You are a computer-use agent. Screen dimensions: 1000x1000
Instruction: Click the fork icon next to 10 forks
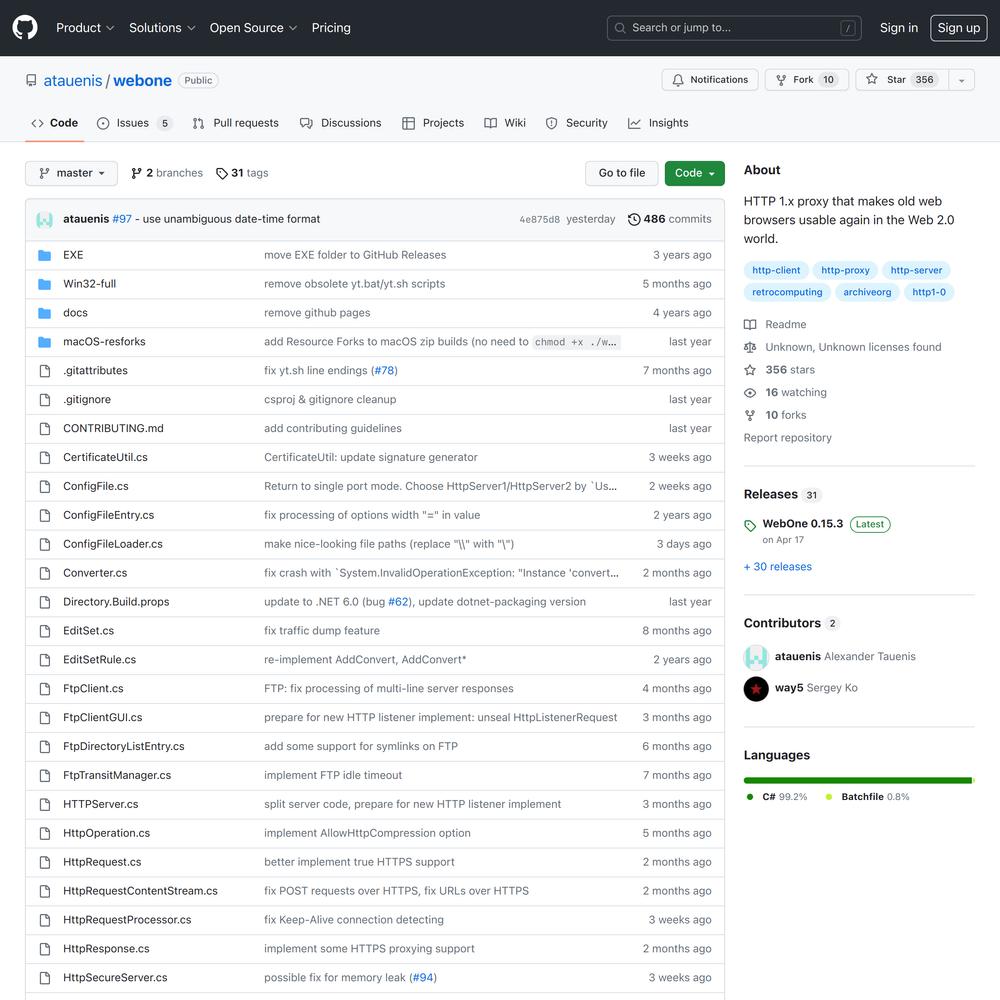tap(750, 415)
